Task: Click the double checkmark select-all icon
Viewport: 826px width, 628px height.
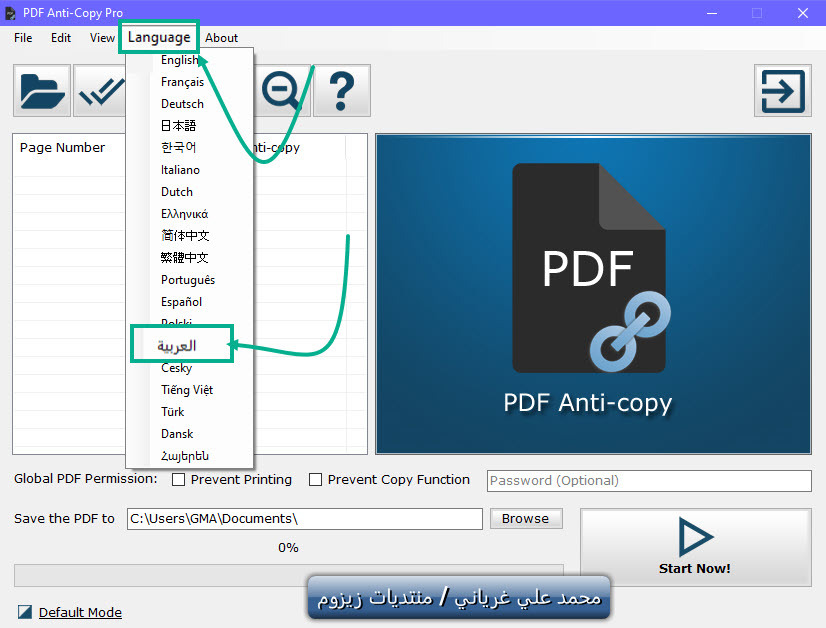Action: tap(100, 91)
